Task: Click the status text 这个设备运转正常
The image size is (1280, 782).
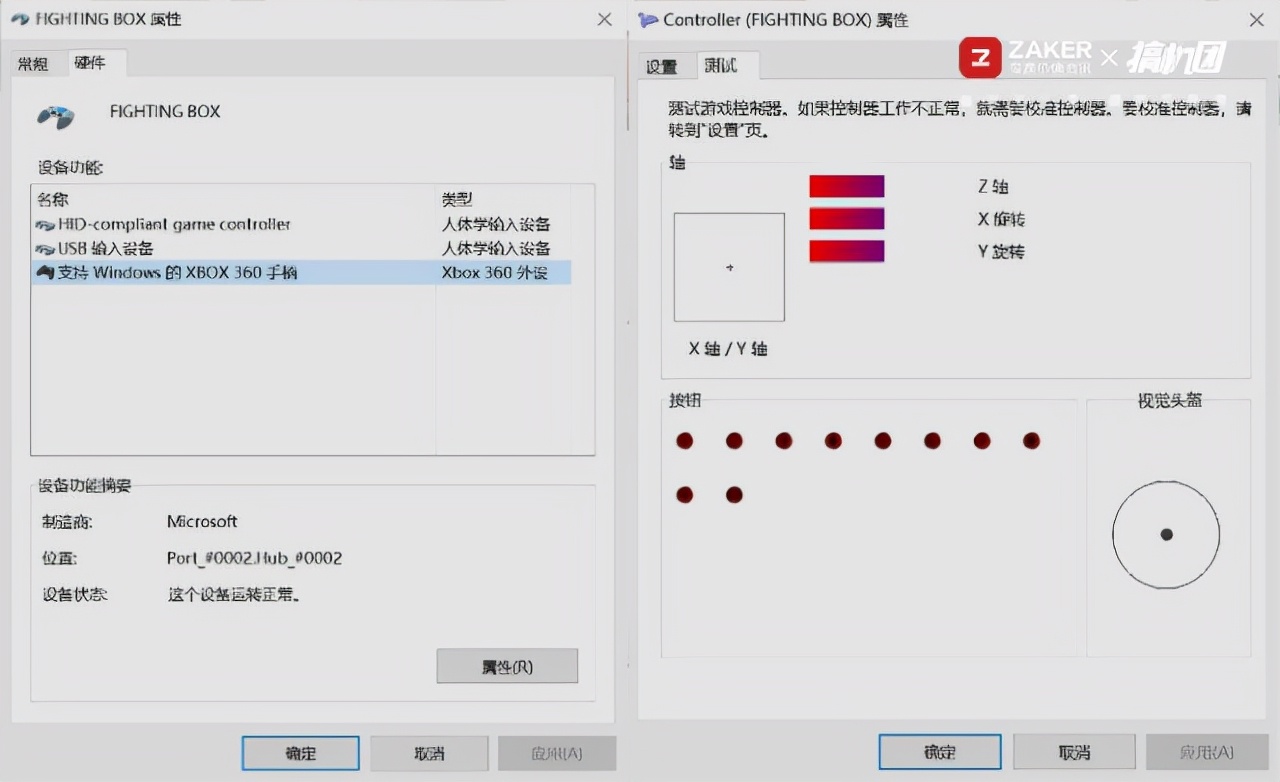Action: pos(234,594)
